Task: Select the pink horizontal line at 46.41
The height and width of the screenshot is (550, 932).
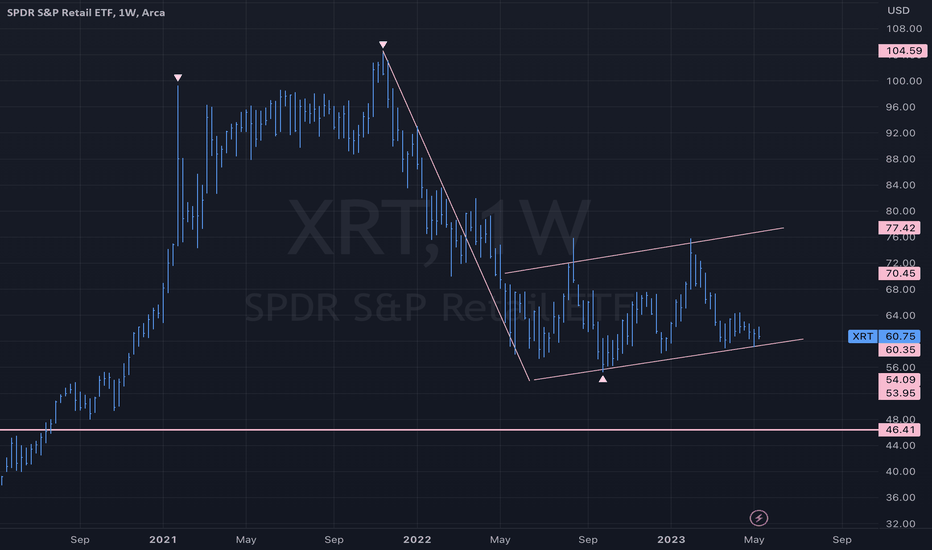Action: click(x=439, y=429)
